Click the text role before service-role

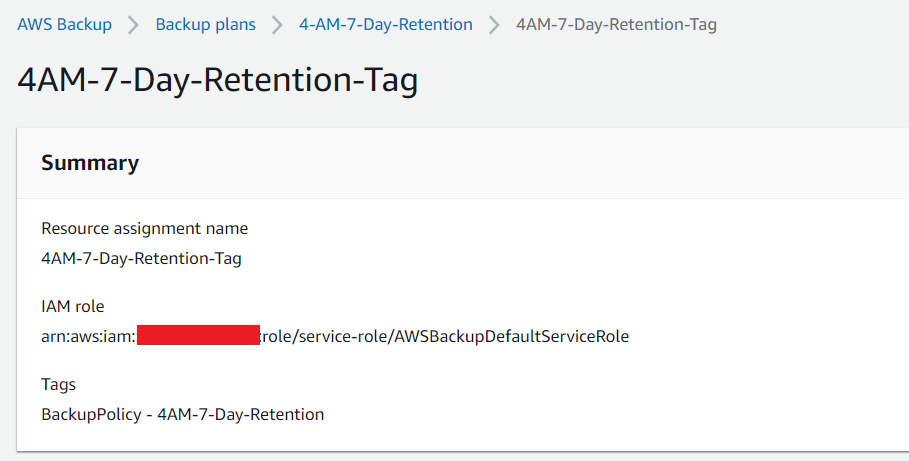276,336
